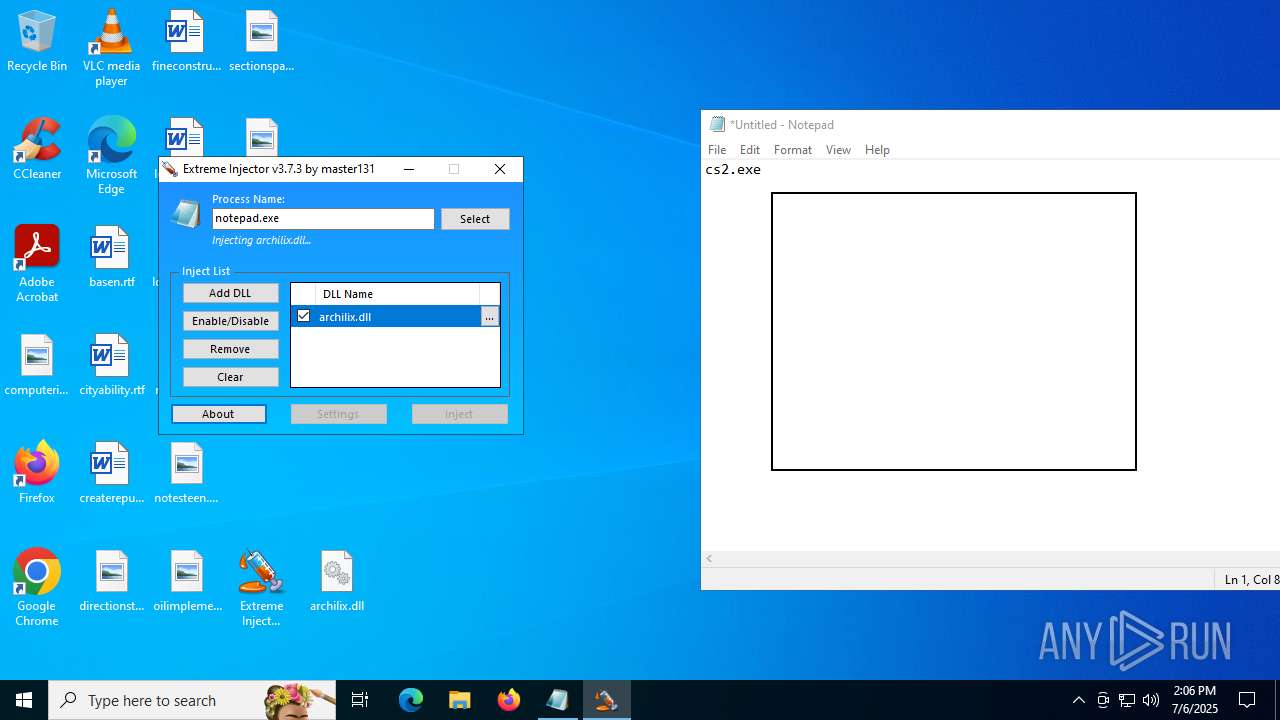Click the DLL Name column header
The width and height of the screenshot is (1280, 720).
[x=397, y=294]
